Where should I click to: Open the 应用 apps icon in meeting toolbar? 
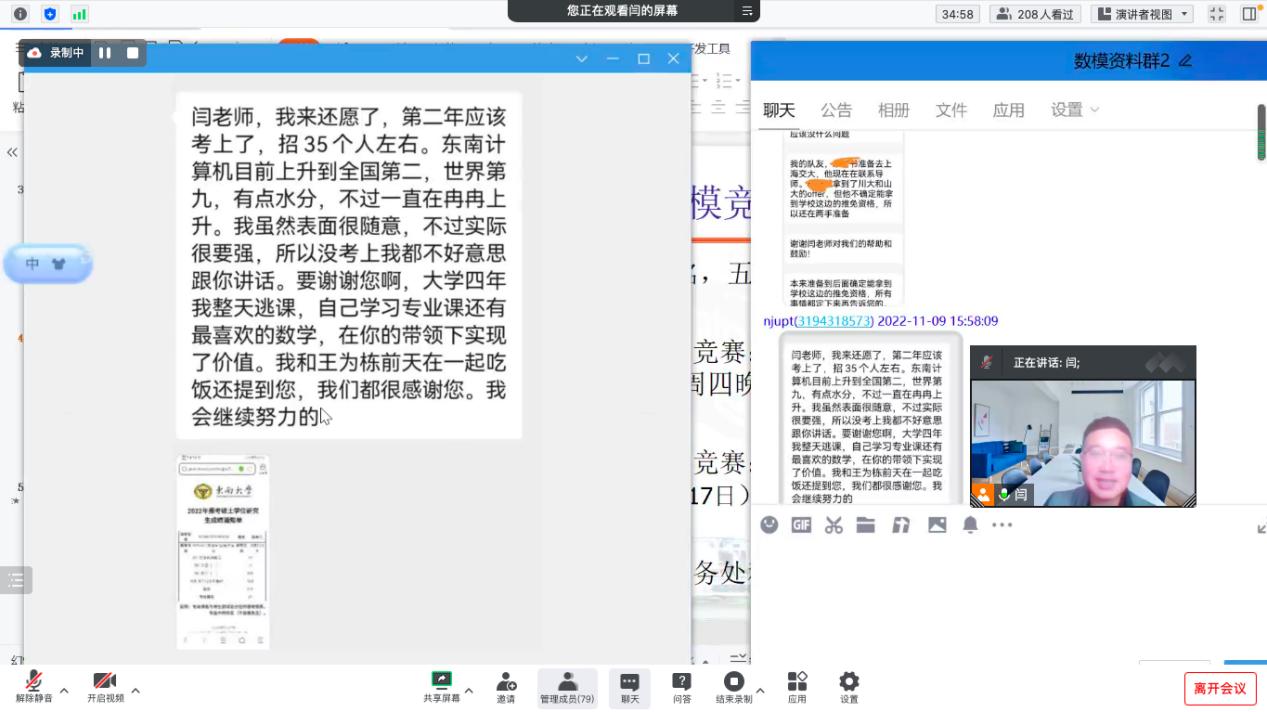(797, 687)
